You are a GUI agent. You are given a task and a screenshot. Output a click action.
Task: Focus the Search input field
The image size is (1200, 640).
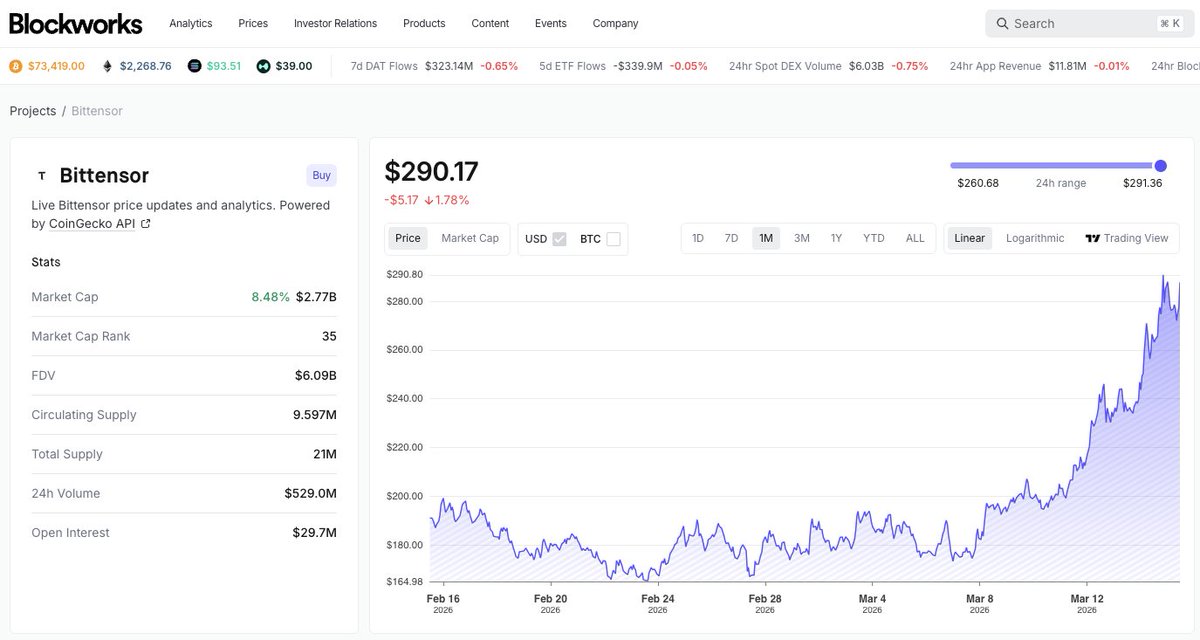pos(1089,24)
